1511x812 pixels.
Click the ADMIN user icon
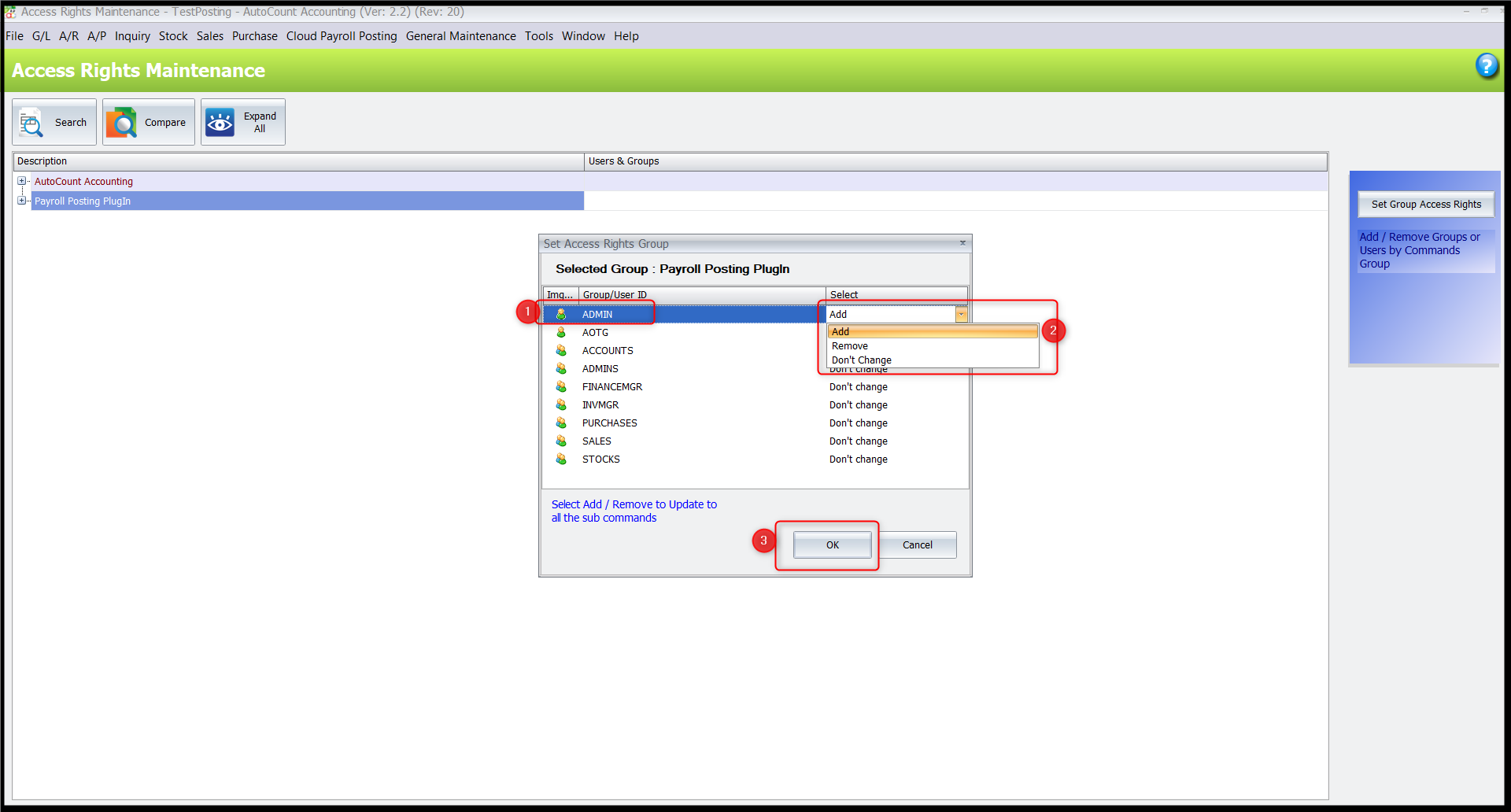click(561, 314)
